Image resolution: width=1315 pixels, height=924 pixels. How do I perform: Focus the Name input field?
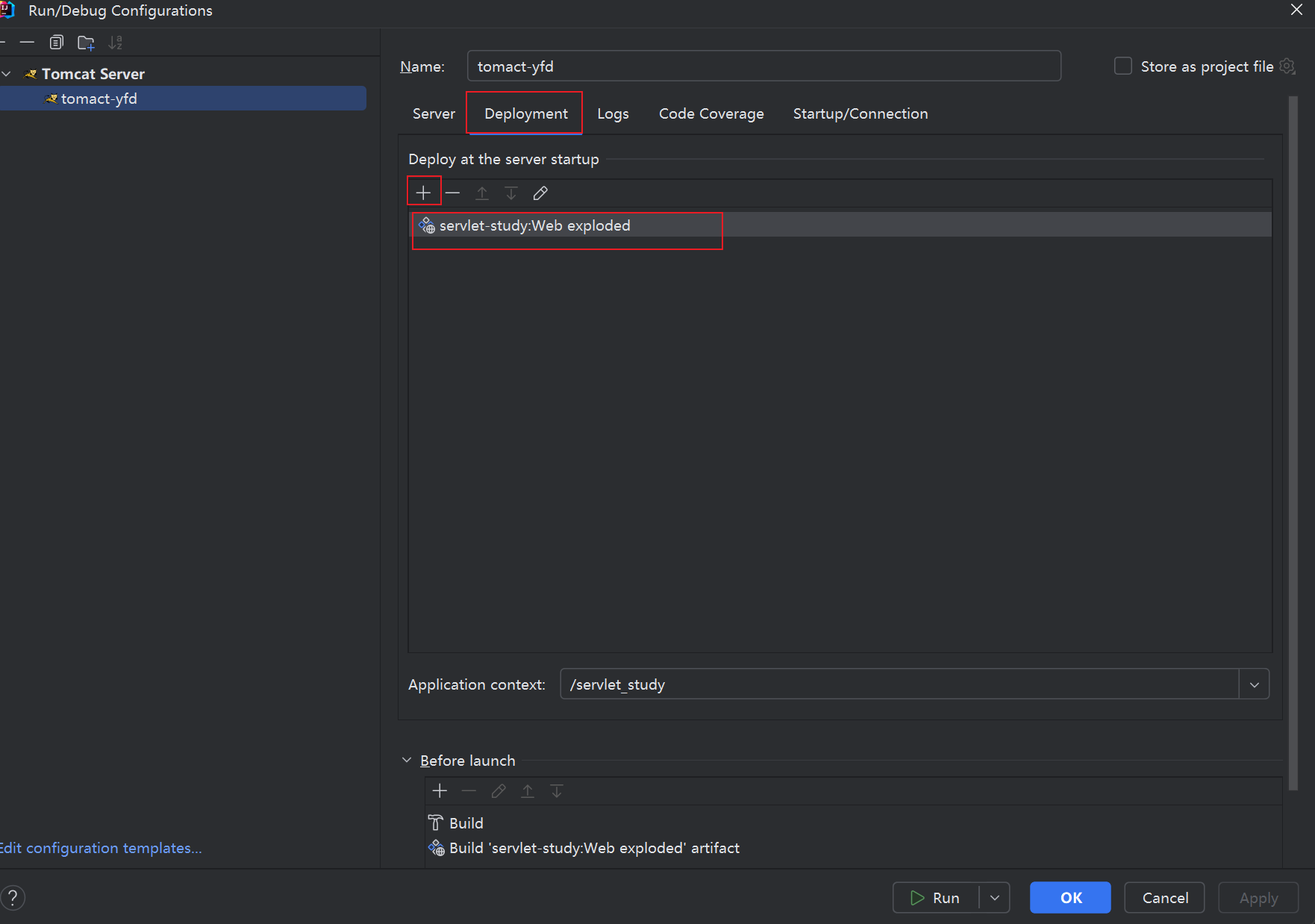(x=764, y=66)
